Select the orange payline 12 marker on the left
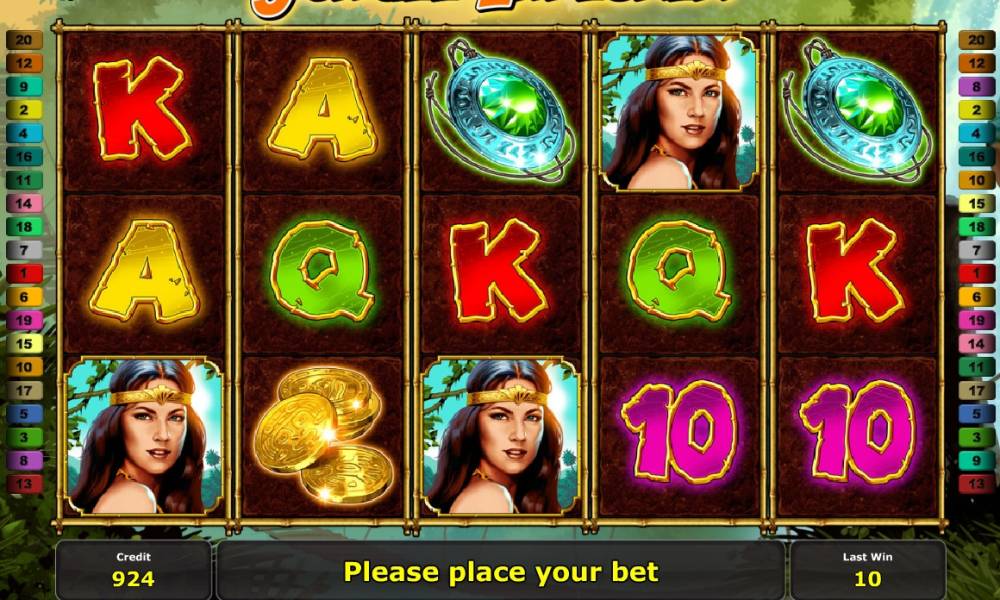This screenshot has height=600, width=1000. click(24, 63)
